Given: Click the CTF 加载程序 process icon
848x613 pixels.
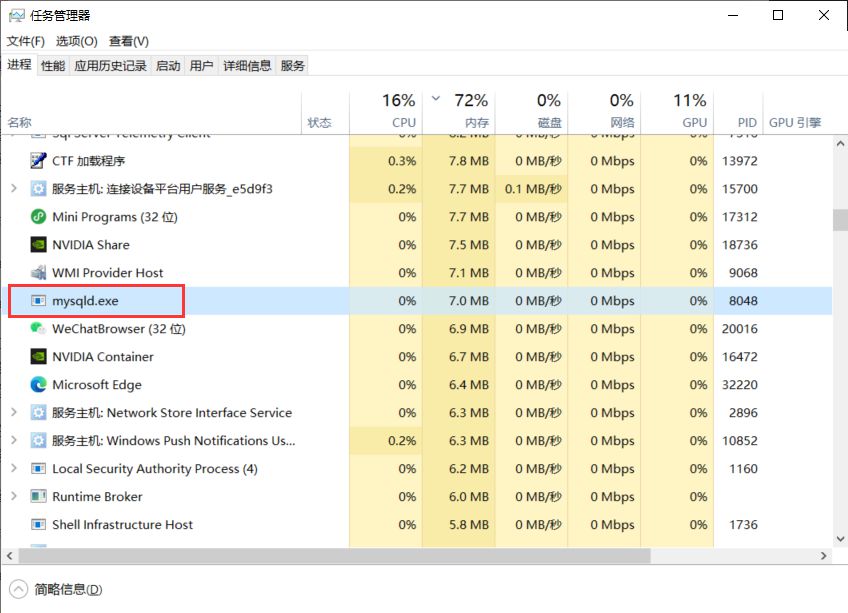Looking at the screenshot, I should pos(39,161).
